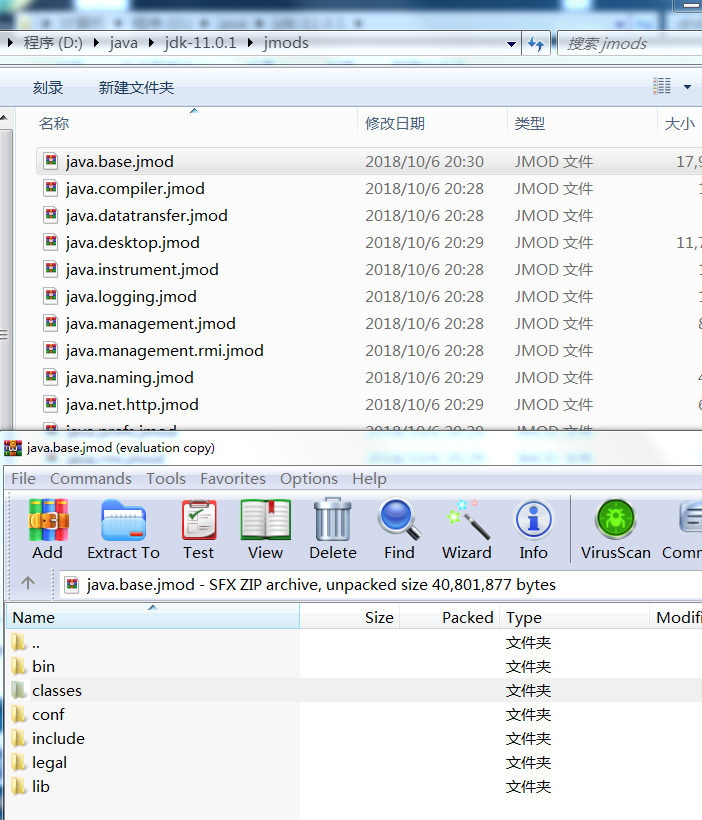Sort by 类型 column header
This screenshot has width=702, height=820.
pyautogui.click(x=582, y=124)
